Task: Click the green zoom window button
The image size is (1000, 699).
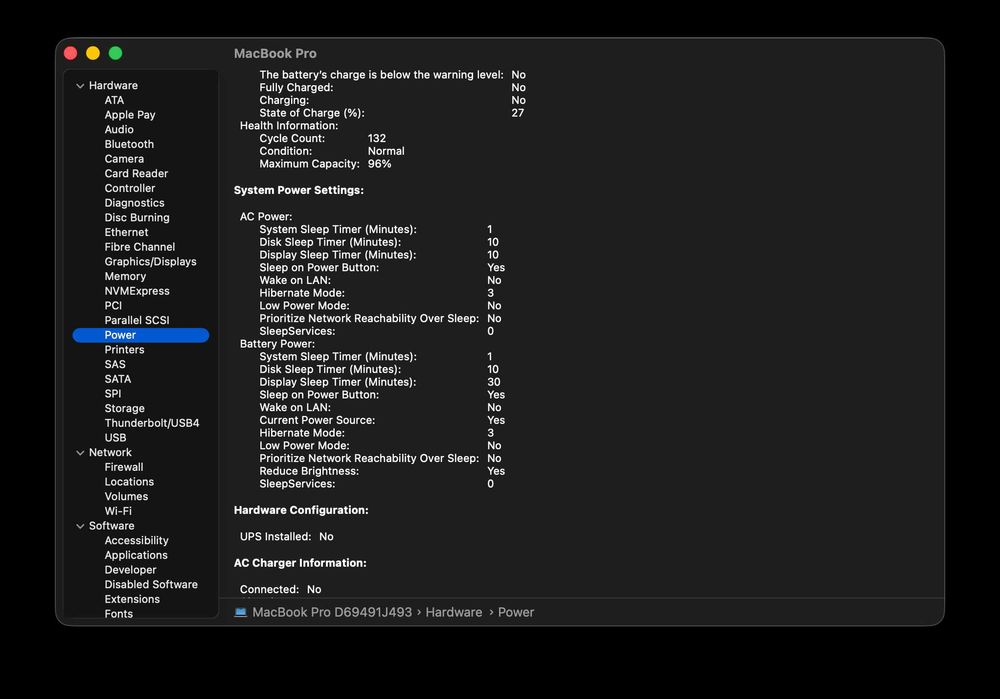Action: (x=115, y=53)
